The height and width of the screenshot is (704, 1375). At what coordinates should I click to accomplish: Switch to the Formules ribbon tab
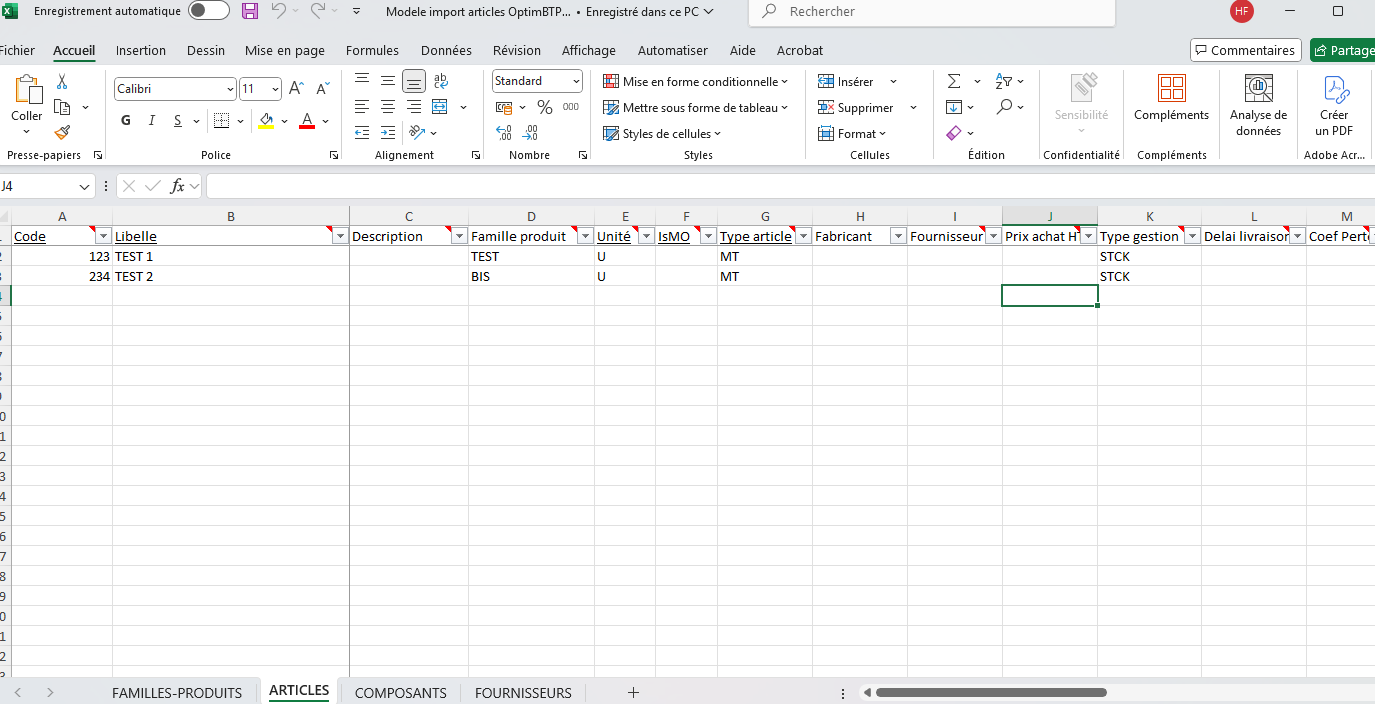[372, 50]
